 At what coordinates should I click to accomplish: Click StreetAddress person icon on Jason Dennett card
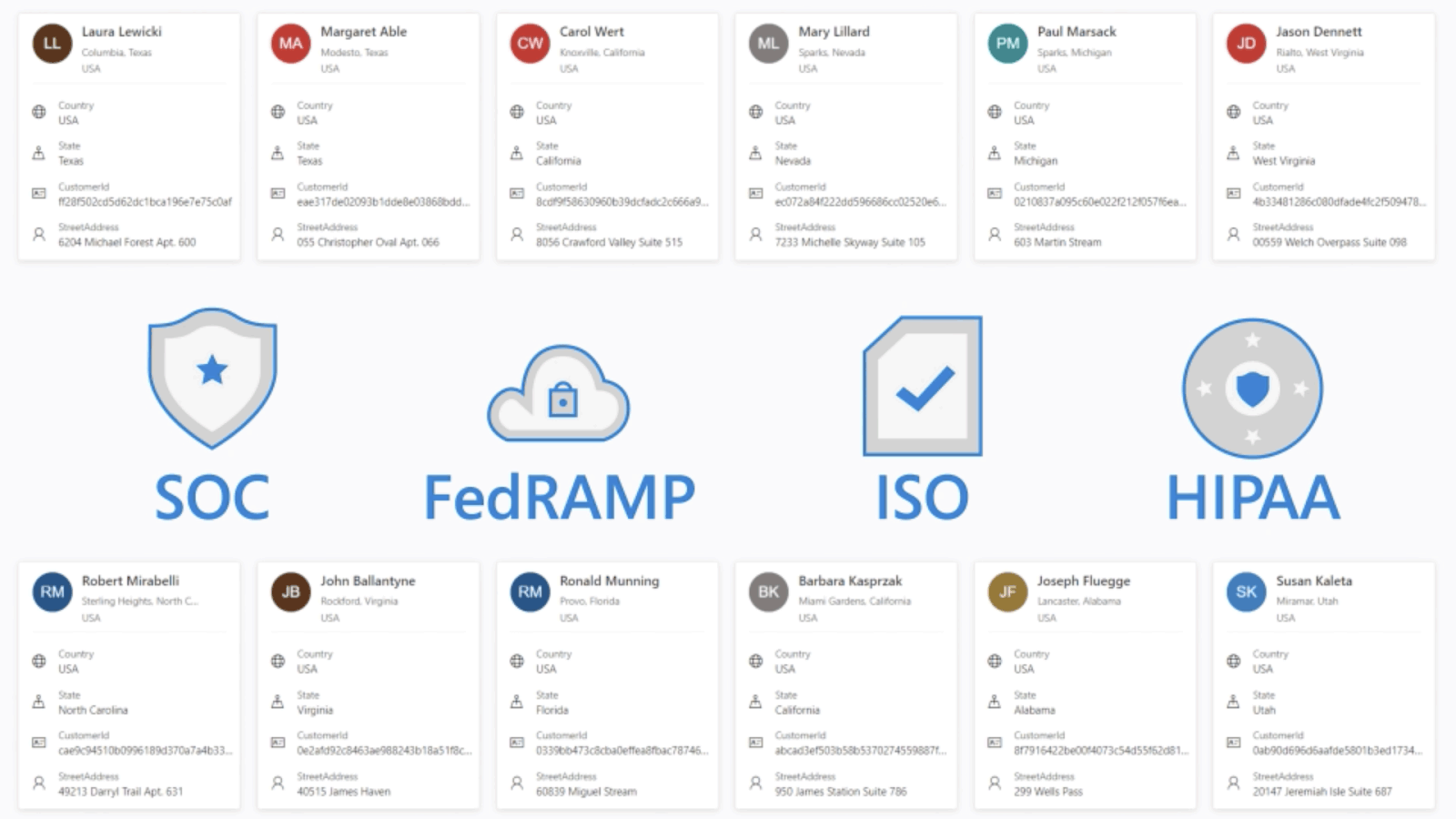point(1233,234)
